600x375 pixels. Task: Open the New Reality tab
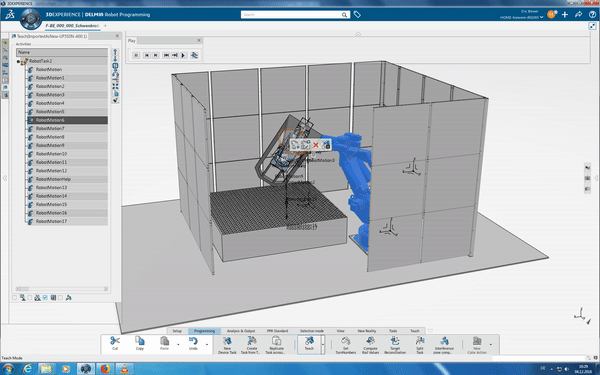pos(367,331)
